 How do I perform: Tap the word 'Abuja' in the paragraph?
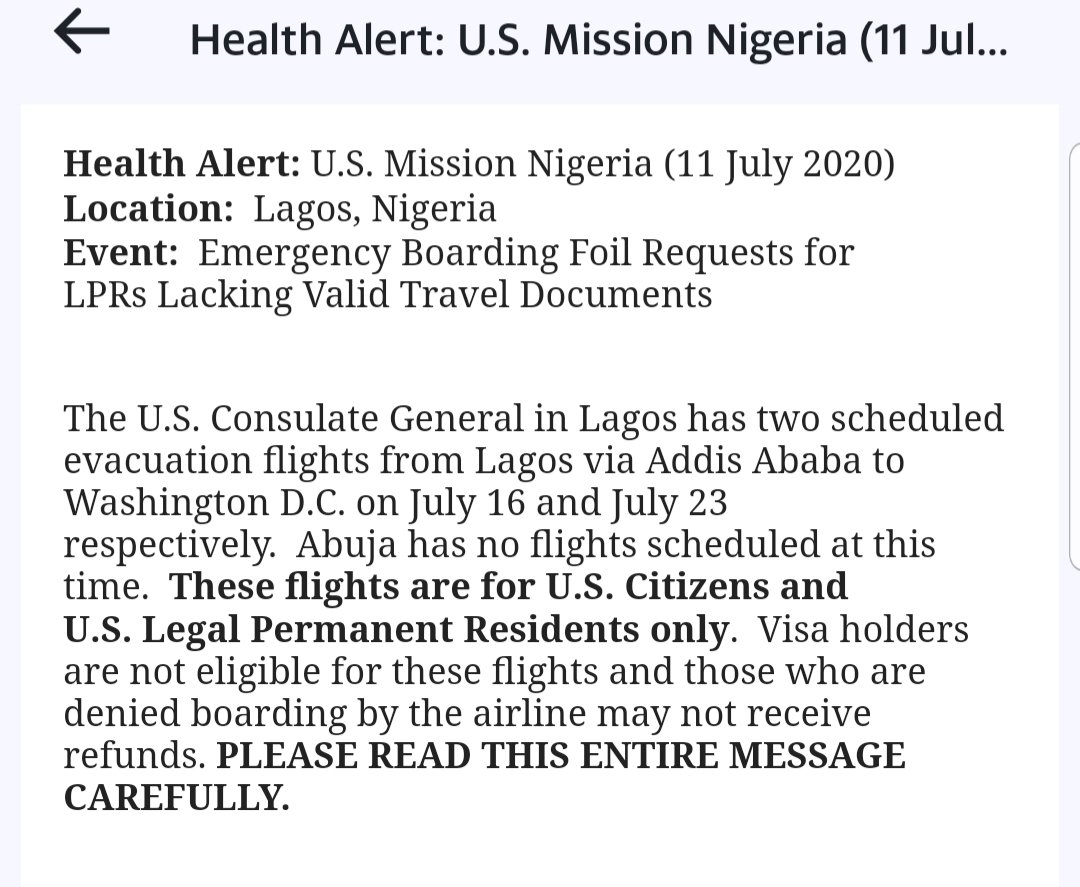[x=346, y=546]
